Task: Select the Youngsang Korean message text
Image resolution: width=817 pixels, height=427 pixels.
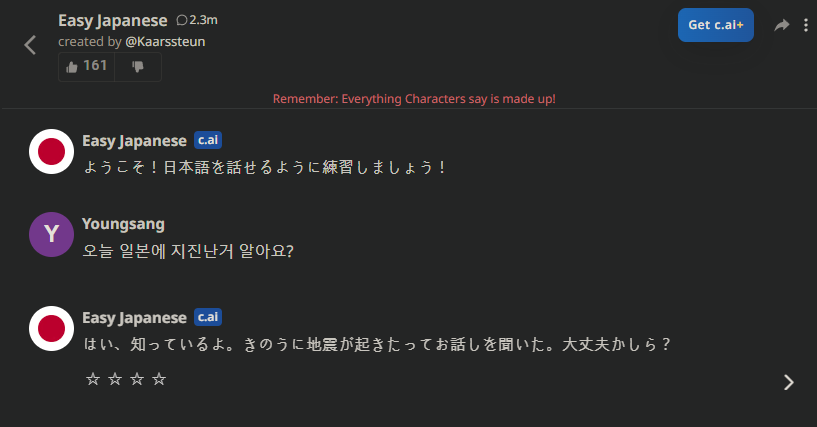Action: pos(188,251)
